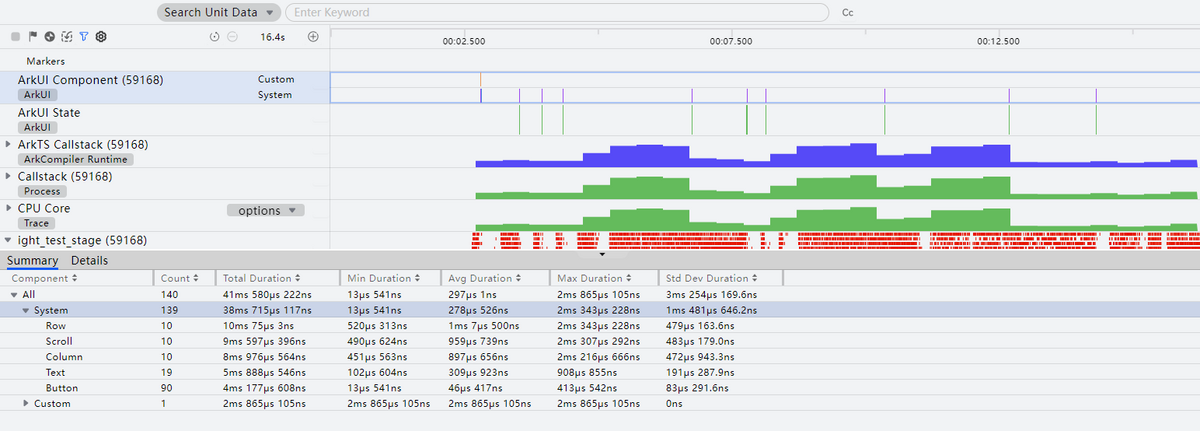The height and width of the screenshot is (431, 1200).
Task: Click the blue filter funnel icon
Action: tap(84, 36)
